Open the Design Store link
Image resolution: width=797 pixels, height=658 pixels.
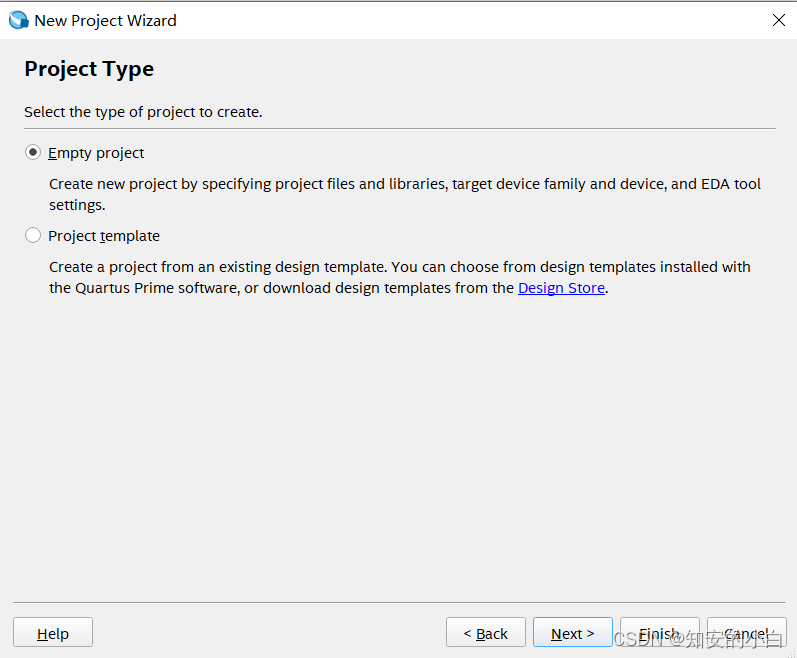pyautogui.click(x=561, y=288)
